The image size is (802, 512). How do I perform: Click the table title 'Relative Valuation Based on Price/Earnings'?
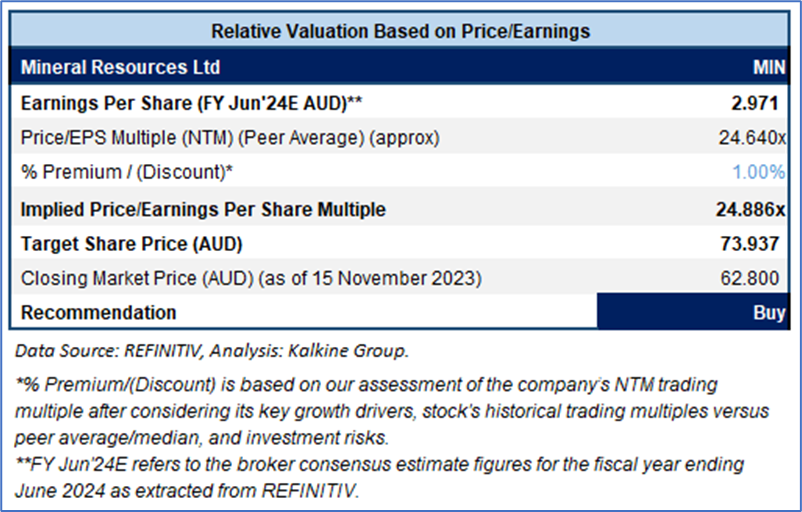coord(403,31)
